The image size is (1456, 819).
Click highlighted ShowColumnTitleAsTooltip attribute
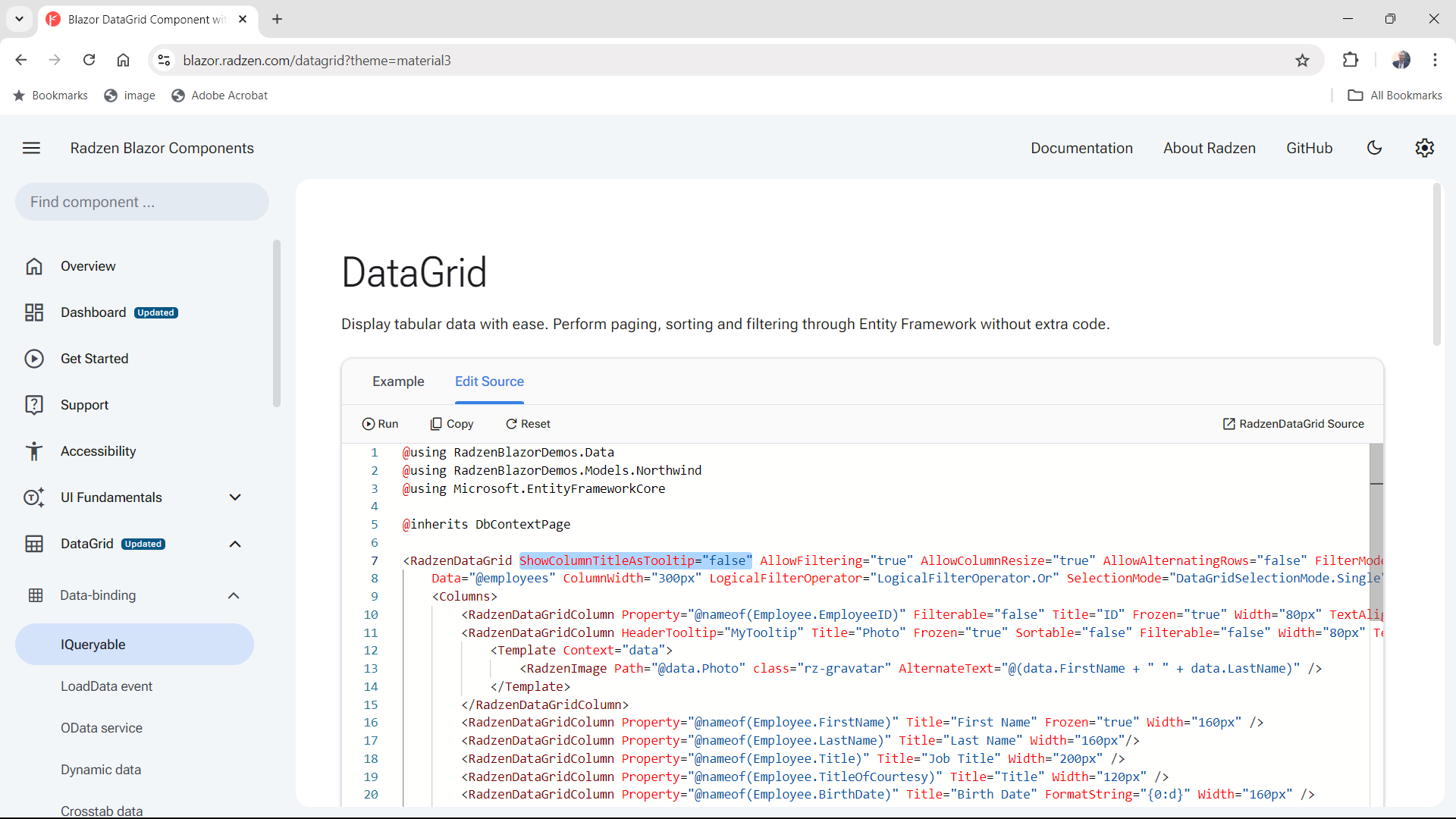click(x=635, y=560)
